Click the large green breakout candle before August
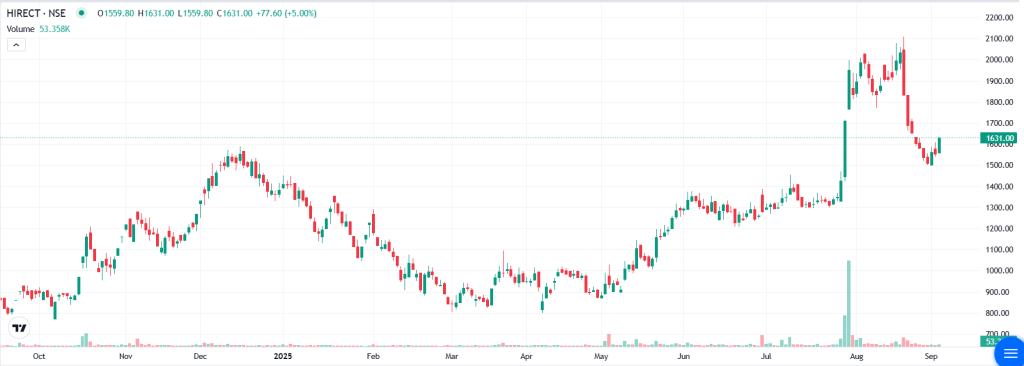Screen dimensions: 1024x366 pyautogui.click(x=844, y=149)
